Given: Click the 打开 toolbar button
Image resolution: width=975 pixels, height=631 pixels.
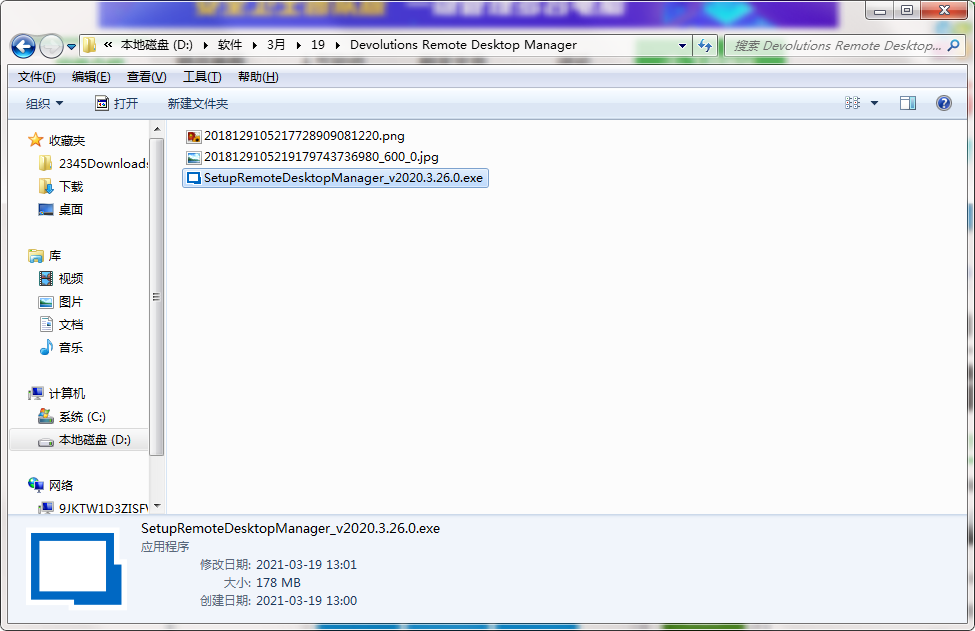Looking at the screenshot, I should point(117,104).
